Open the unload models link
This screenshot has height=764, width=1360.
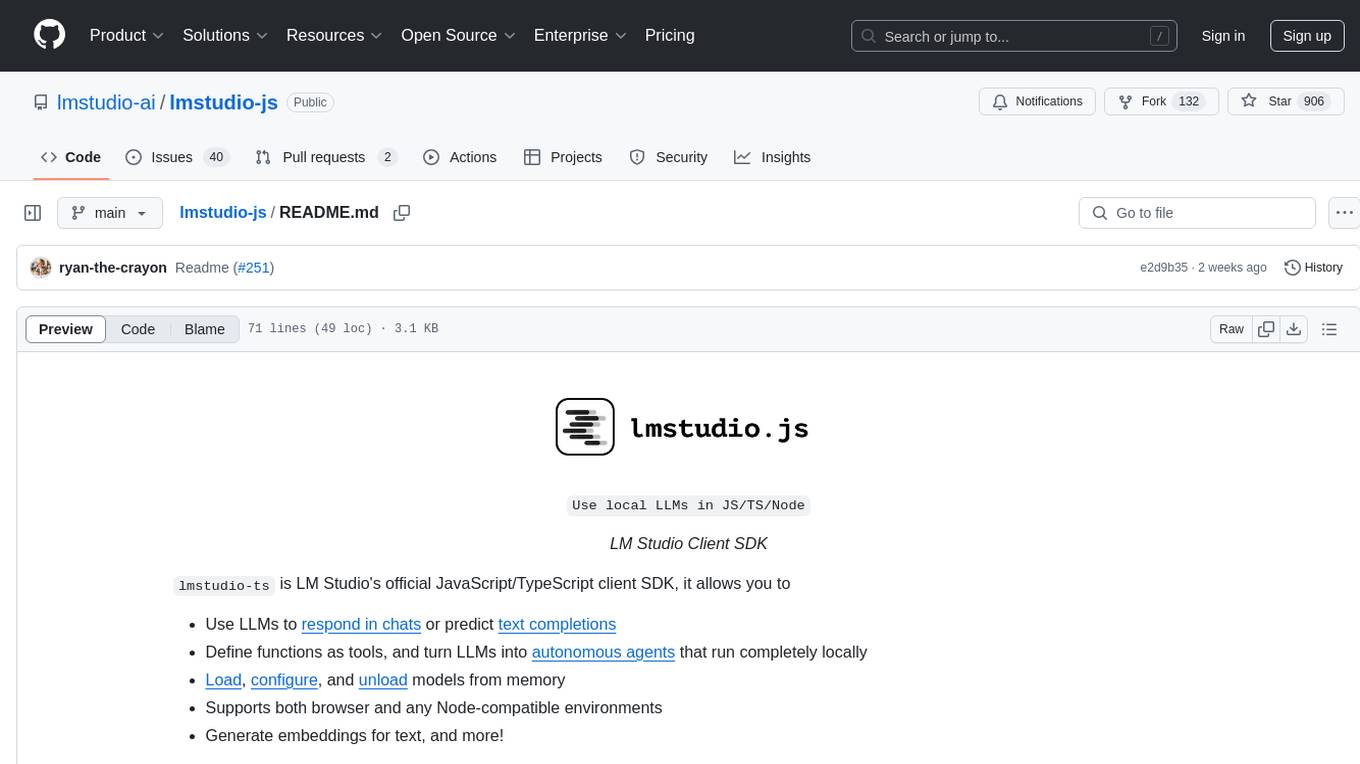[x=383, y=680]
